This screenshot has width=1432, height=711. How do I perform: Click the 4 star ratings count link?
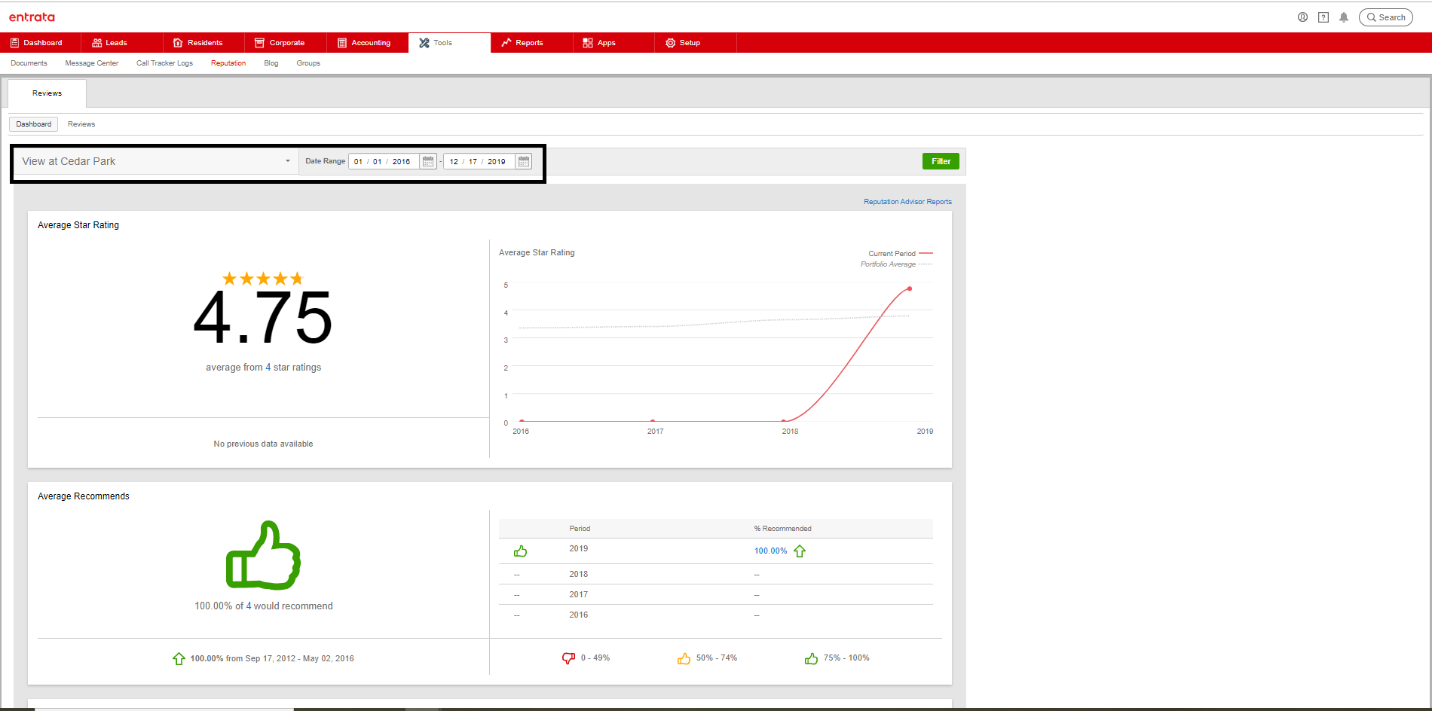click(x=268, y=367)
